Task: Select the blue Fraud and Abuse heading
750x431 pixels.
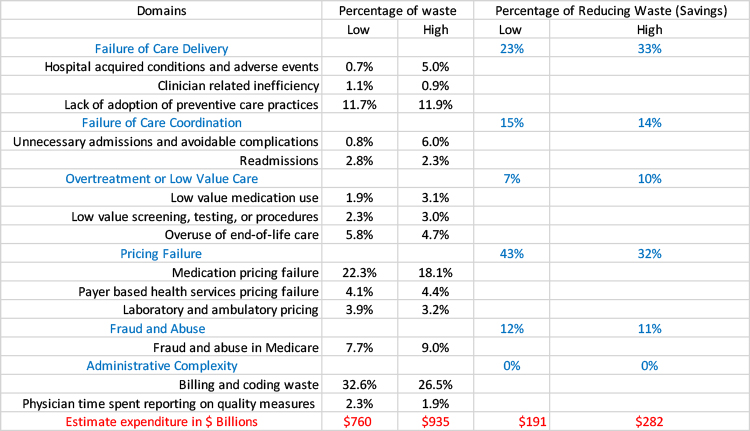Action: pyautogui.click(x=161, y=328)
